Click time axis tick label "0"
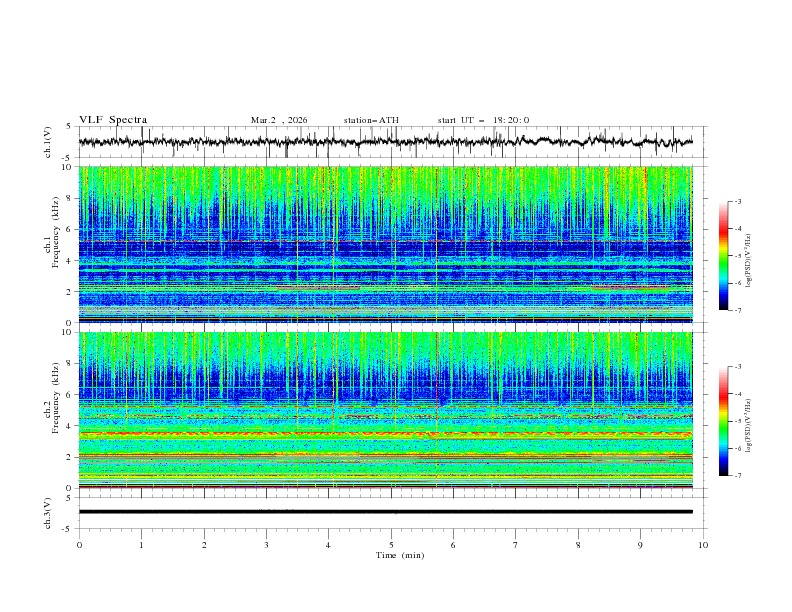 click(x=79, y=545)
